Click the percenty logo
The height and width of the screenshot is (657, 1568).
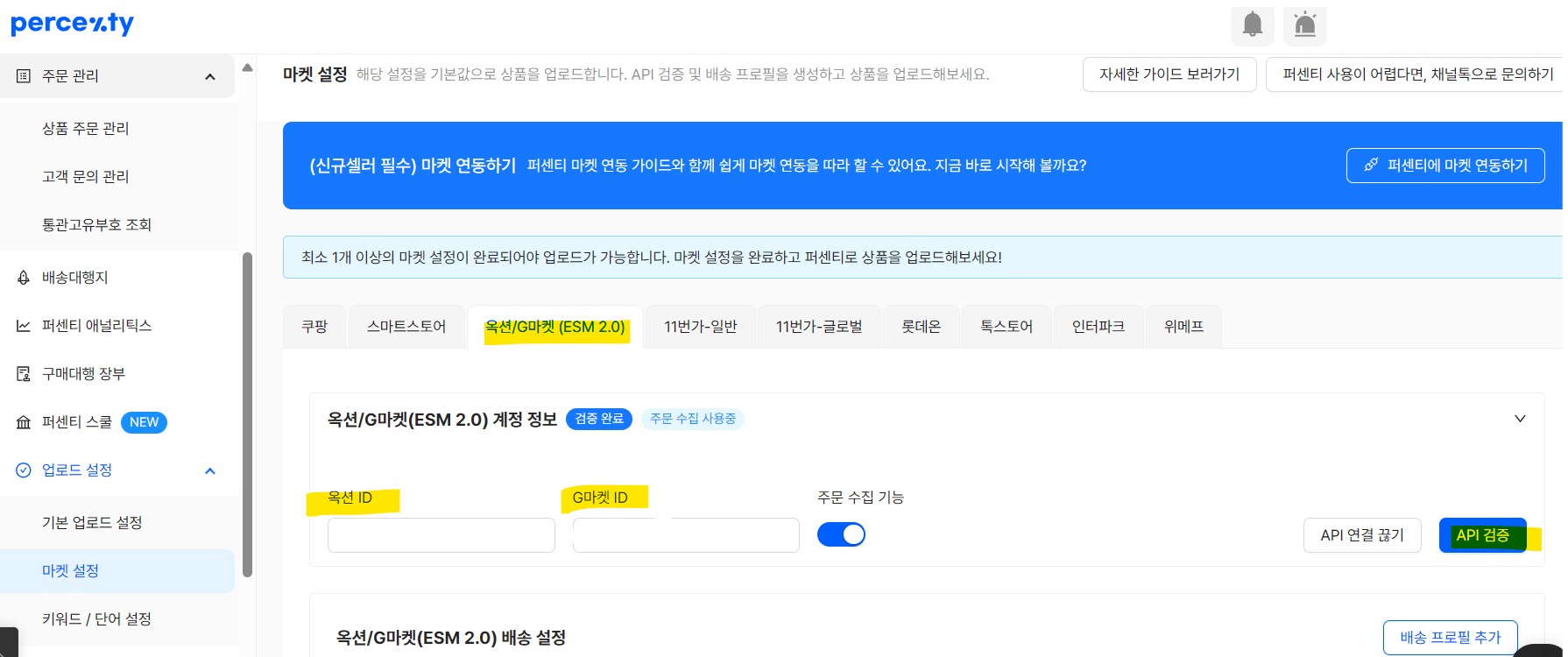point(73,24)
